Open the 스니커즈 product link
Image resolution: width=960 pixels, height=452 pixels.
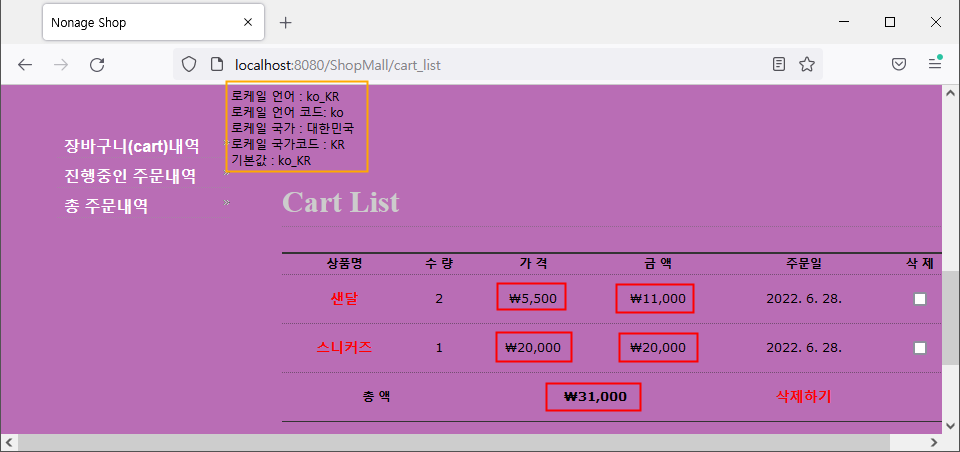click(x=344, y=348)
